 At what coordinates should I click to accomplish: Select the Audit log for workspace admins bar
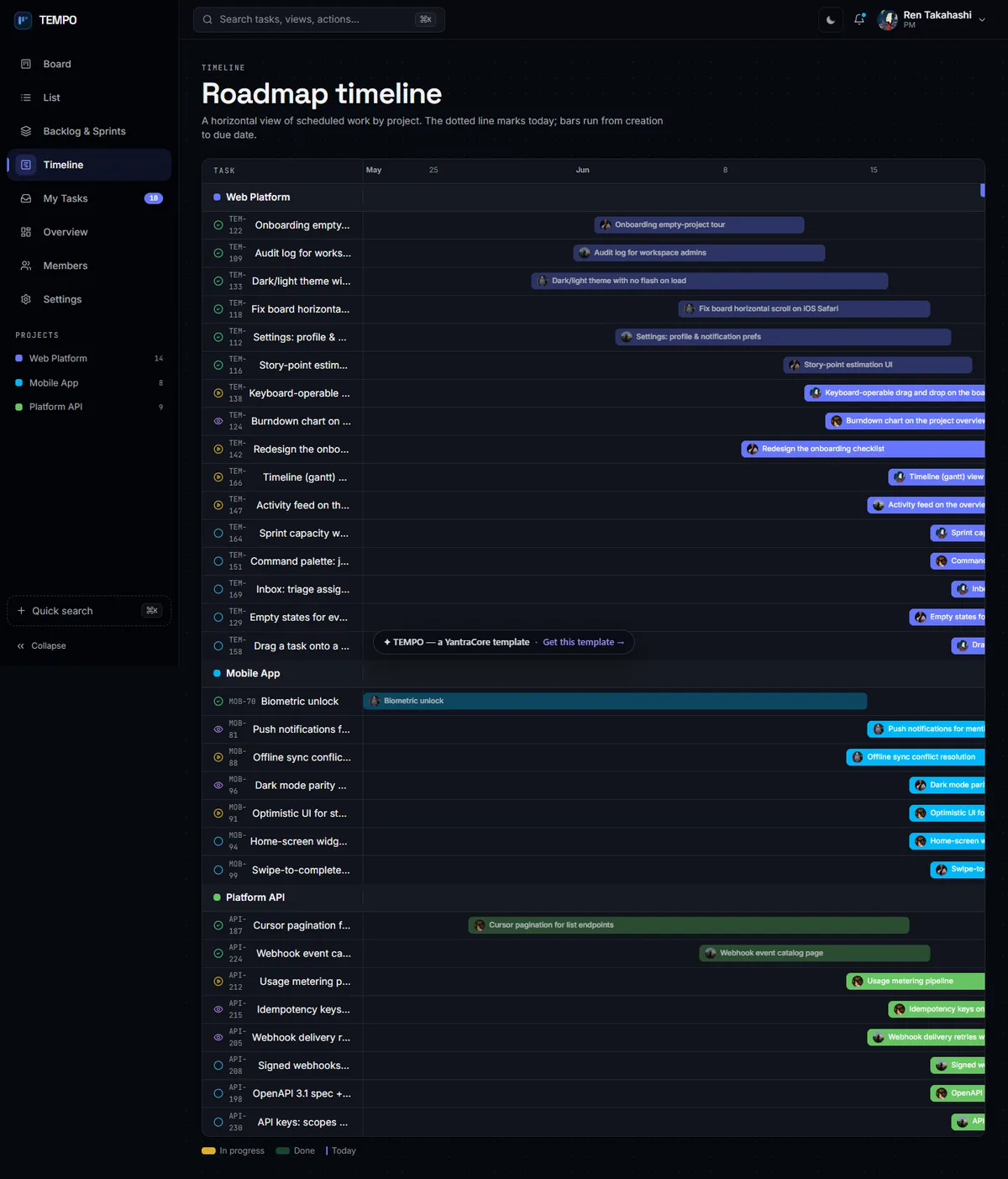[699, 253]
